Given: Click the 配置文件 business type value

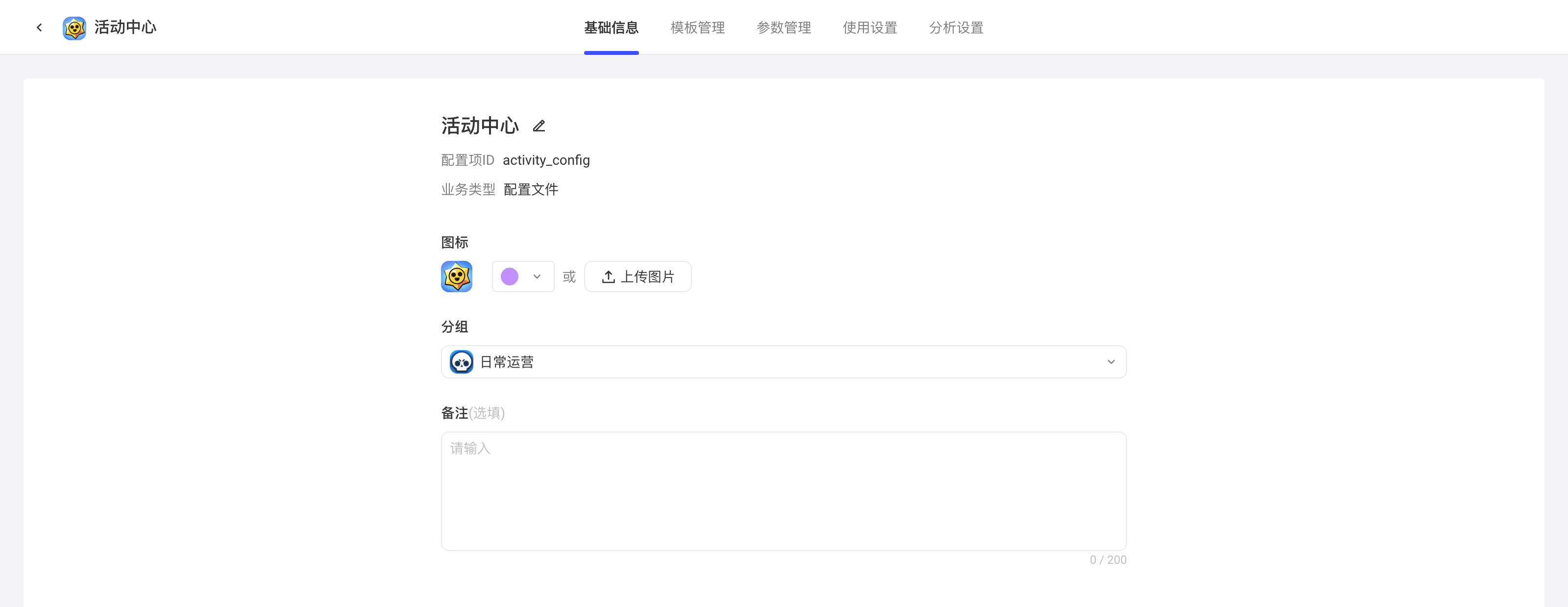Looking at the screenshot, I should pyautogui.click(x=531, y=189).
